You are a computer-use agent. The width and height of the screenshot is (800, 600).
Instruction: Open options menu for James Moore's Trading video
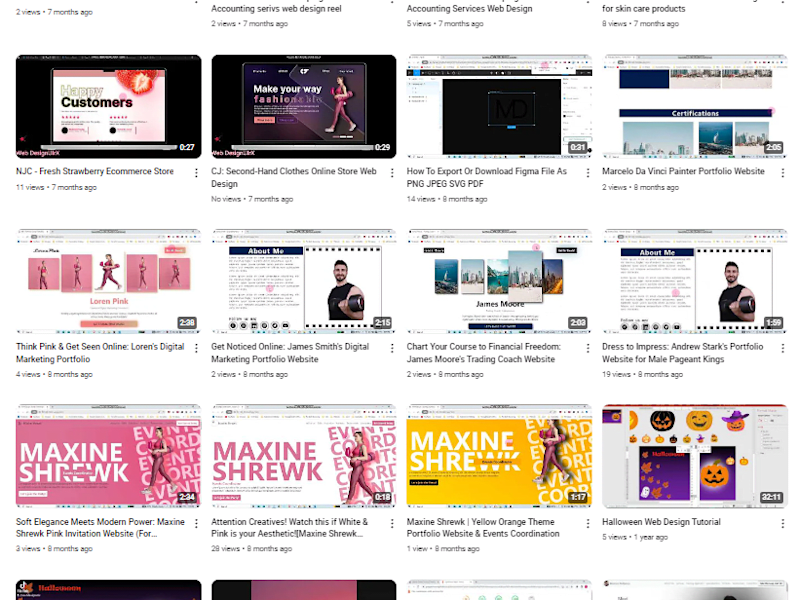point(588,348)
